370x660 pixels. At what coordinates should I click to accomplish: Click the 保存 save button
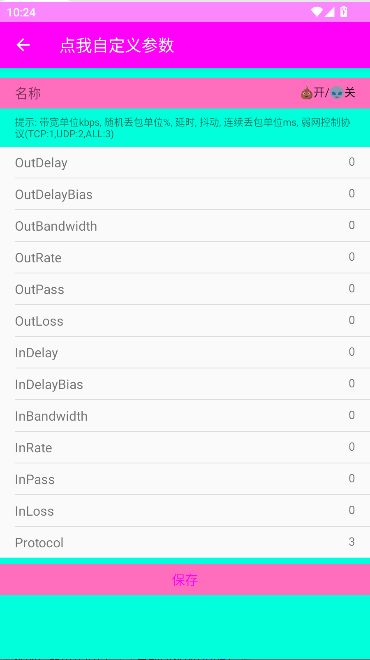(185, 580)
